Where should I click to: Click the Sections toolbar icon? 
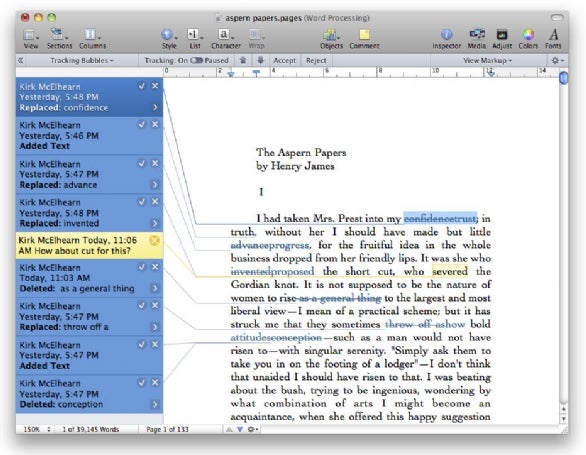click(x=59, y=39)
